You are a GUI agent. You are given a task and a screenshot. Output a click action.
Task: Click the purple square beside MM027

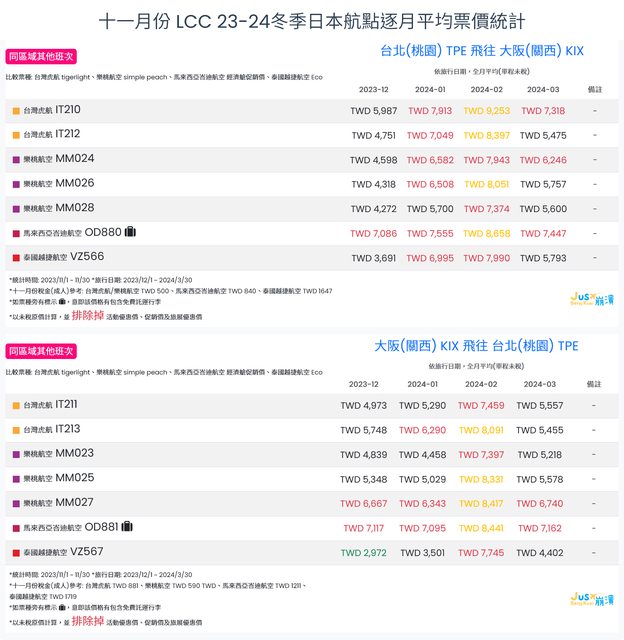[x=16, y=504]
